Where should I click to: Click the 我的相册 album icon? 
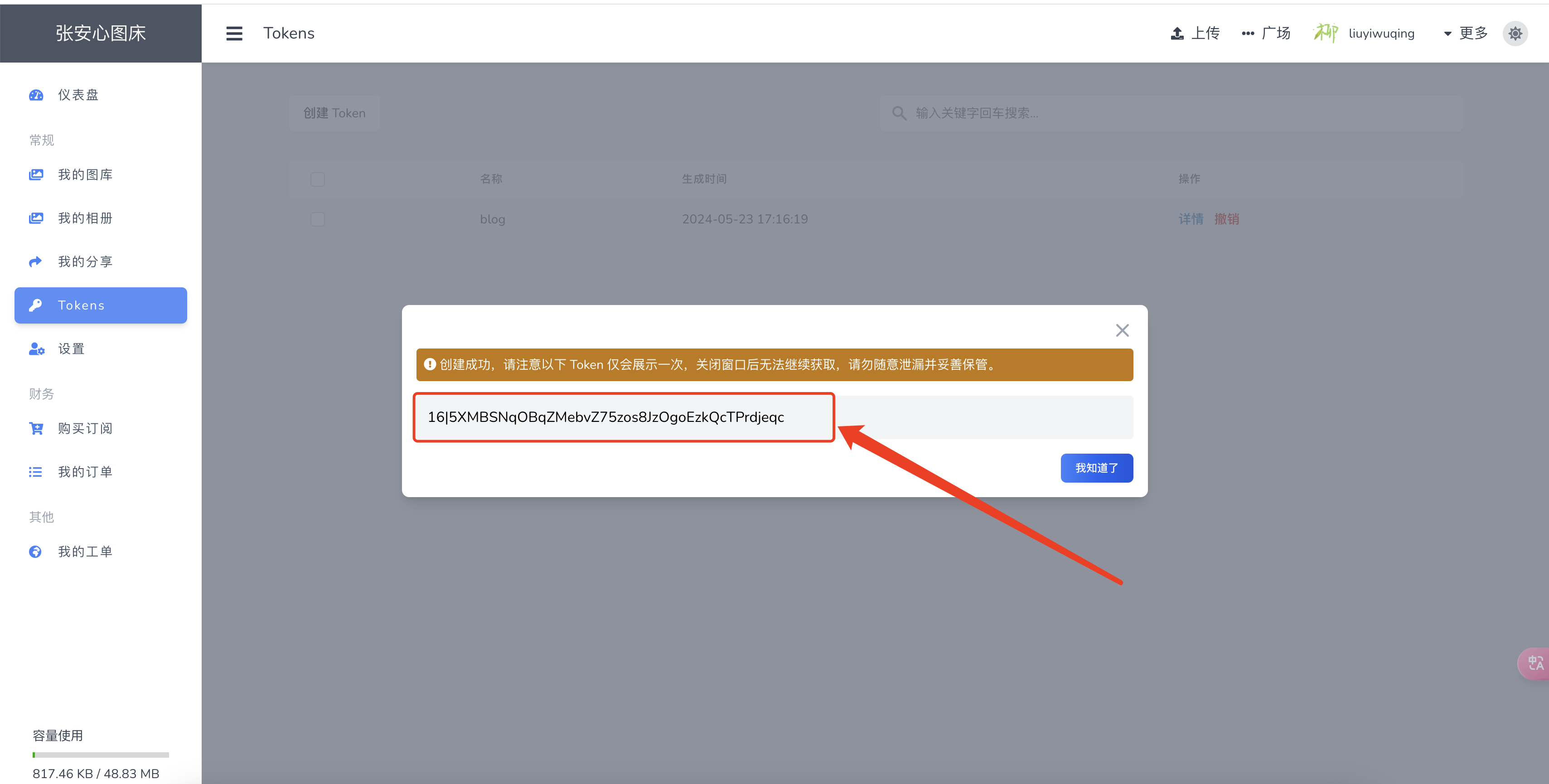tap(36, 218)
